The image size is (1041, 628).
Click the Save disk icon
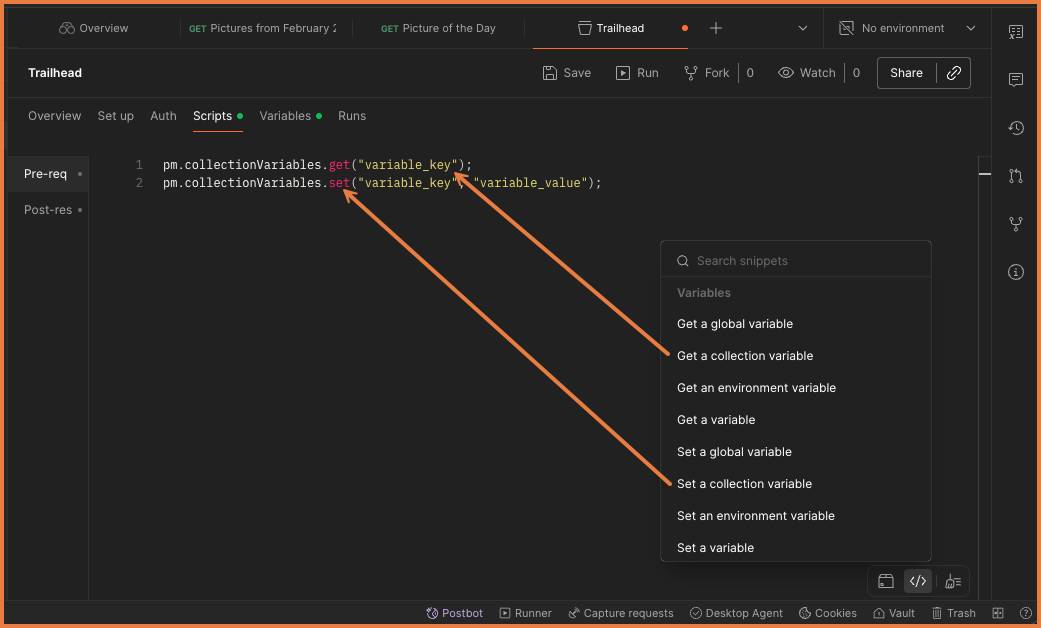coord(550,73)
